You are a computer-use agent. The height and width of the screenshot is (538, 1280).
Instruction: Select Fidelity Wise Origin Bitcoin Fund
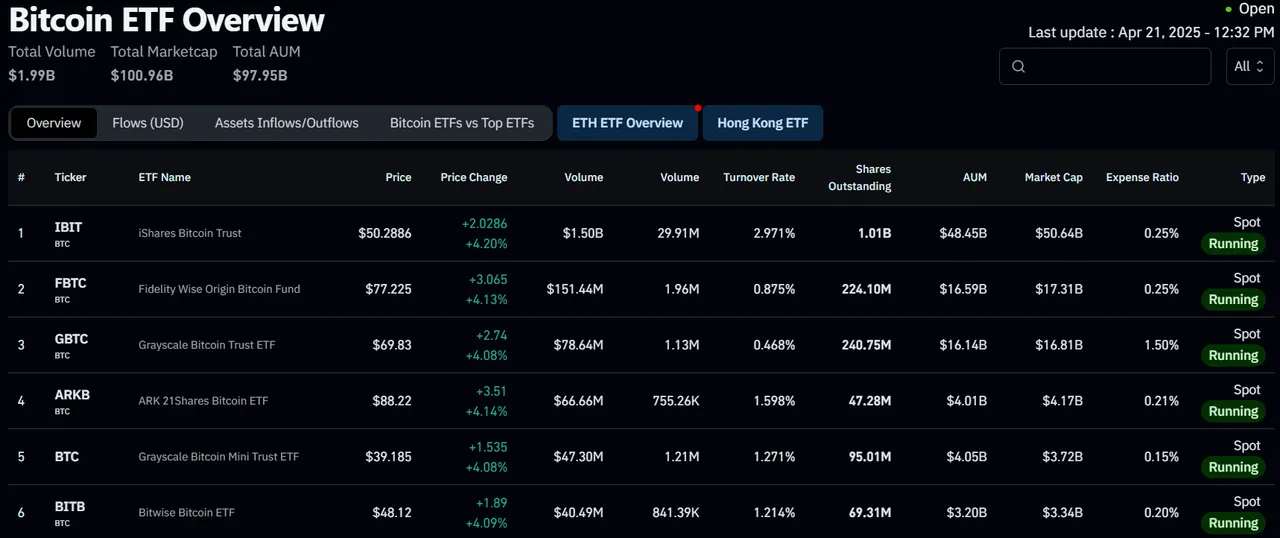tap(219, 289)
